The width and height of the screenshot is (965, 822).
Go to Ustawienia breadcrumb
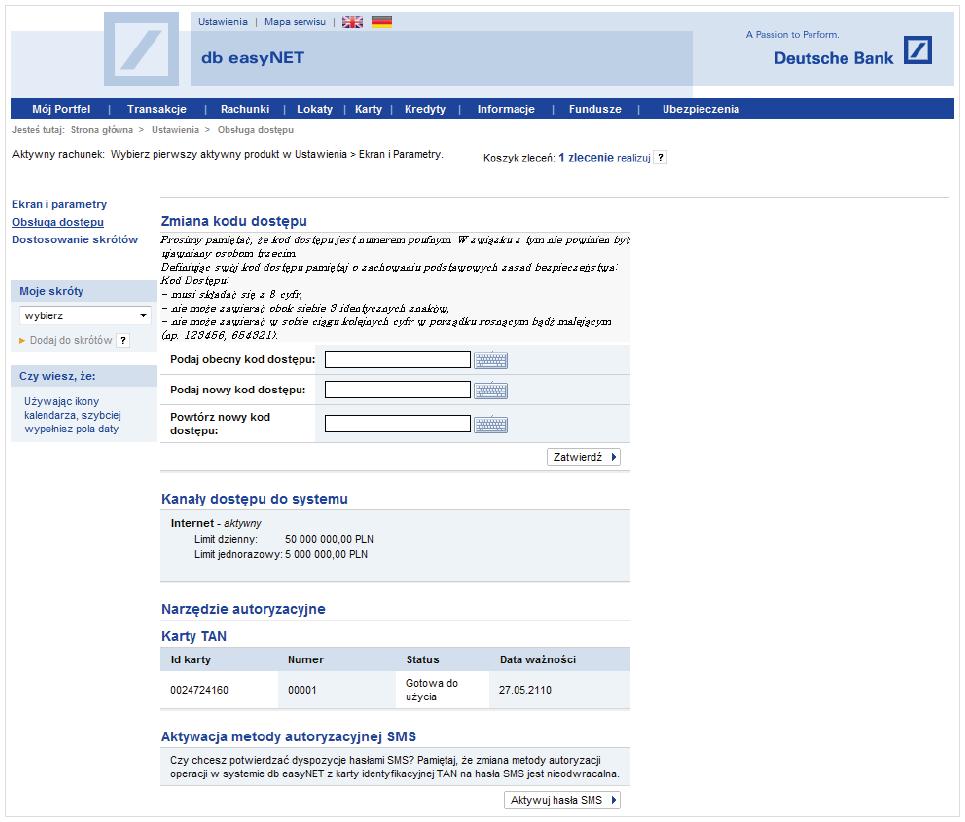(x=175, y=130)
